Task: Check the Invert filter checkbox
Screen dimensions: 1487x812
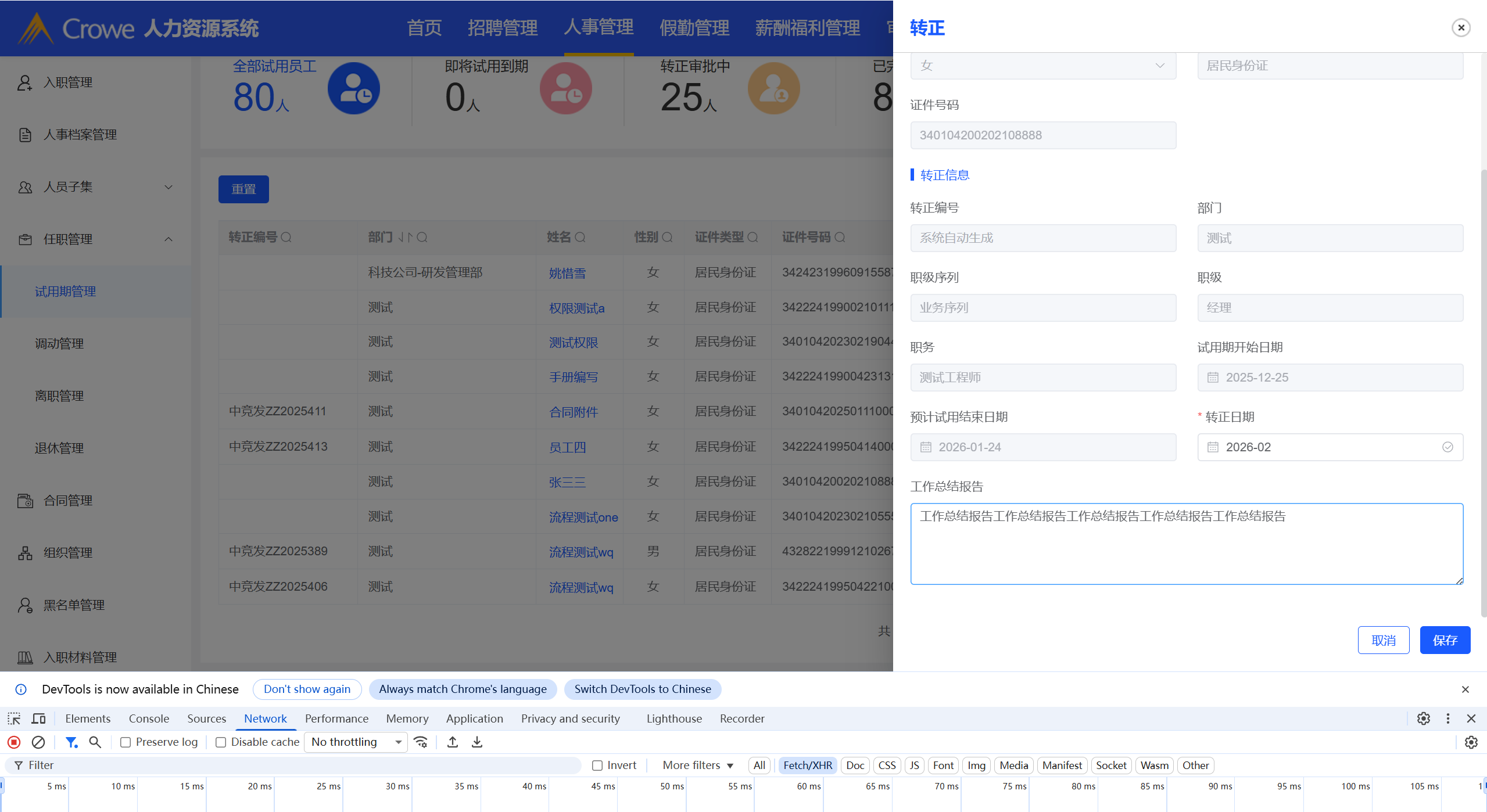Action: coord(597,766)
